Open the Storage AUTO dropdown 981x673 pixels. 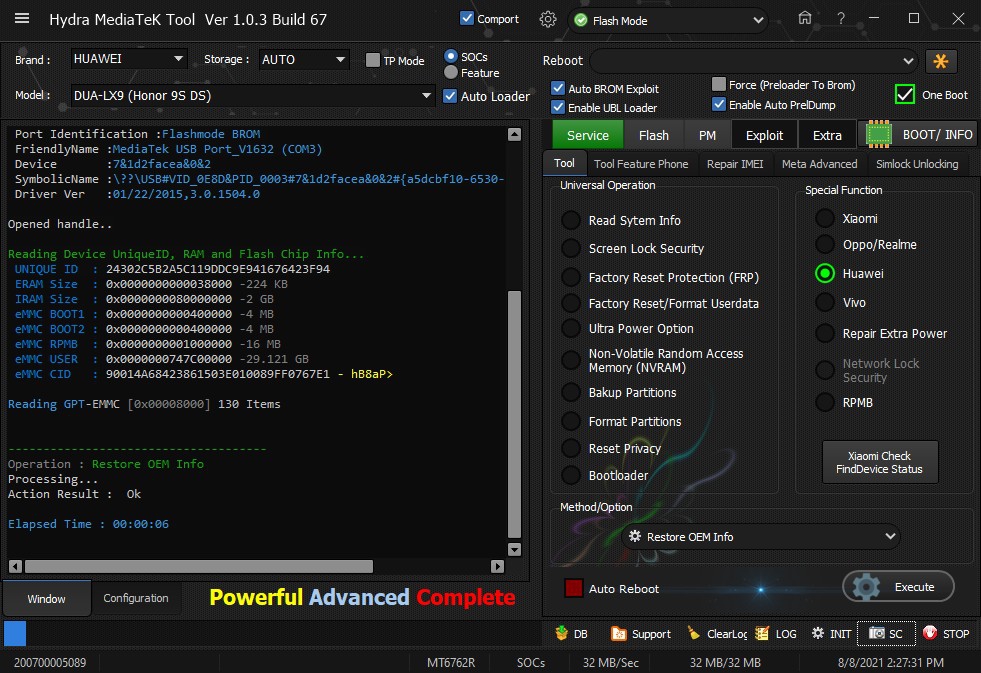tap(304, 59)
